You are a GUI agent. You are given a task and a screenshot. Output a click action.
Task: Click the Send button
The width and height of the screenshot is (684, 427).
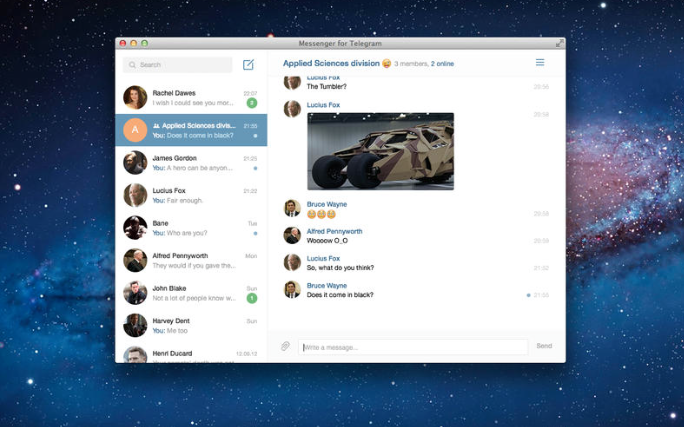[x=544, y=346]
